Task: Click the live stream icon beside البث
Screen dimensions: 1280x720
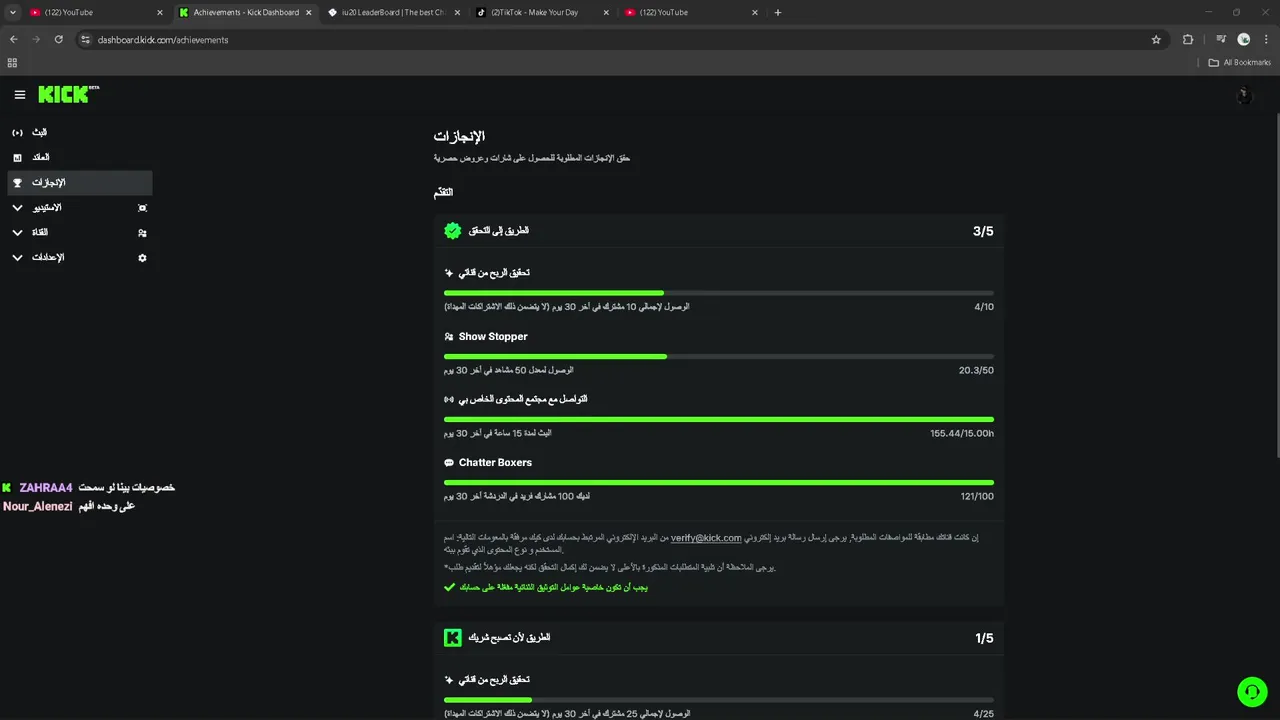Action: tap(17, 132)
